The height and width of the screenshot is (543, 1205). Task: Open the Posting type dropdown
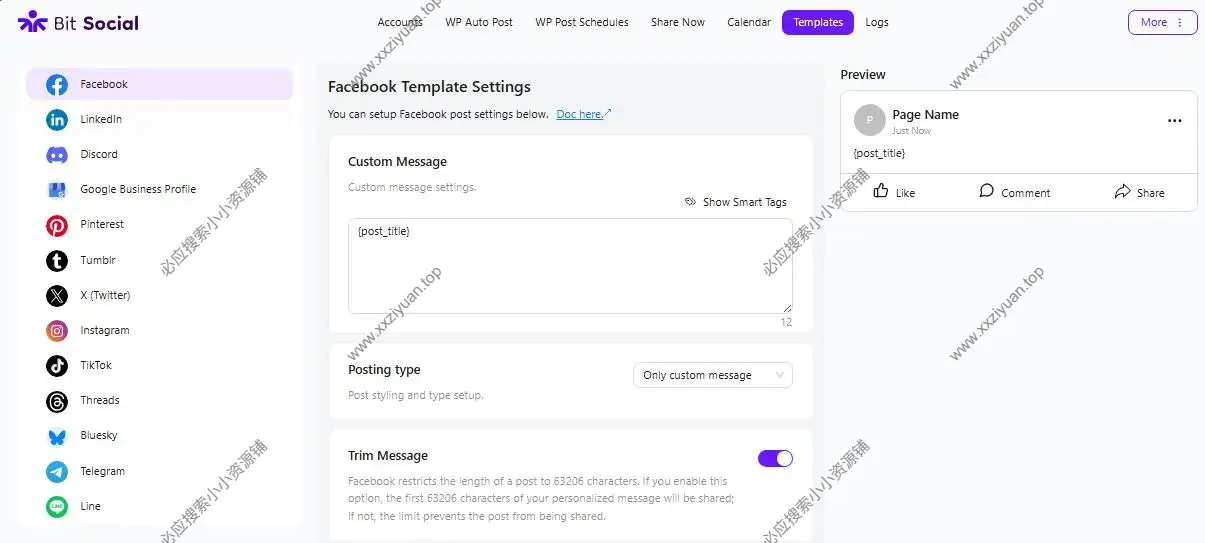click(712, 375)
